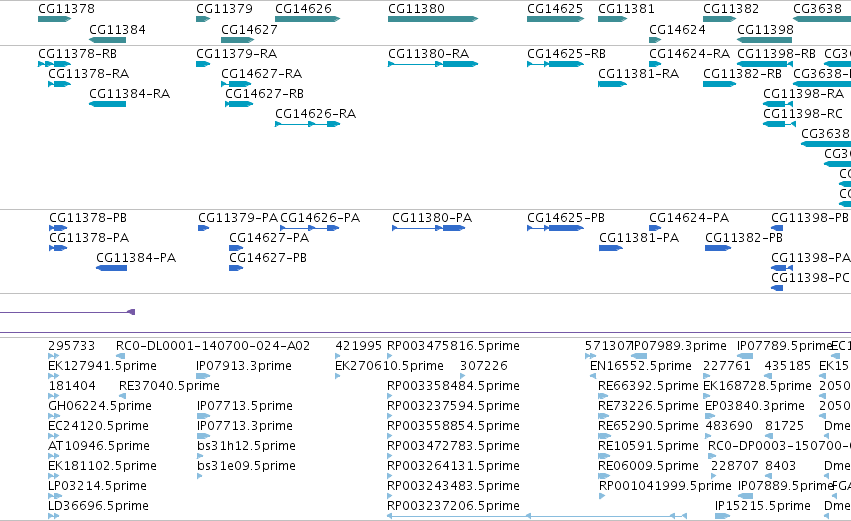Click EST GH06224.5prime

pos(100,406)
